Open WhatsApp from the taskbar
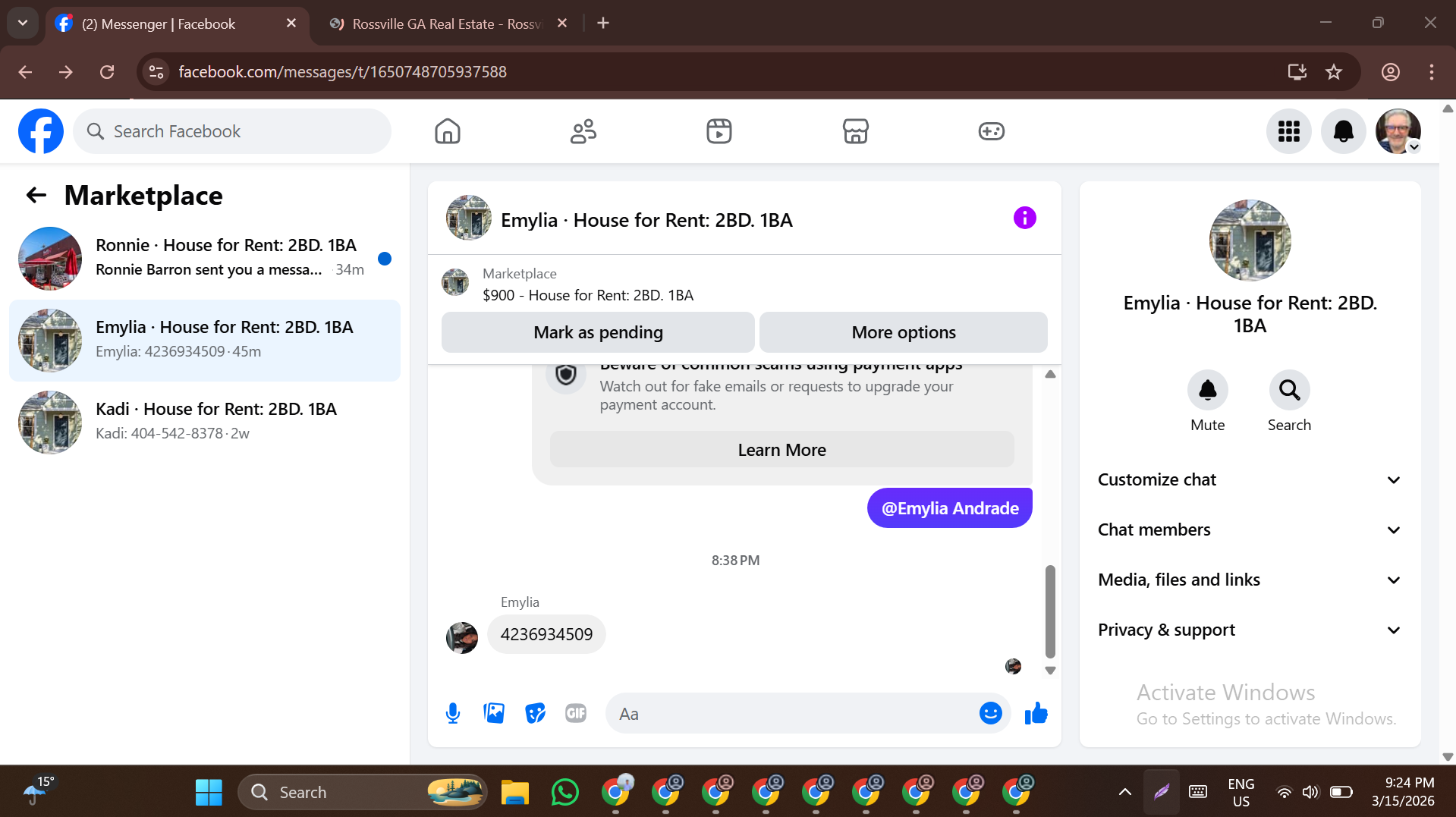The image size is (1456, 817). [x=564, y=792]
